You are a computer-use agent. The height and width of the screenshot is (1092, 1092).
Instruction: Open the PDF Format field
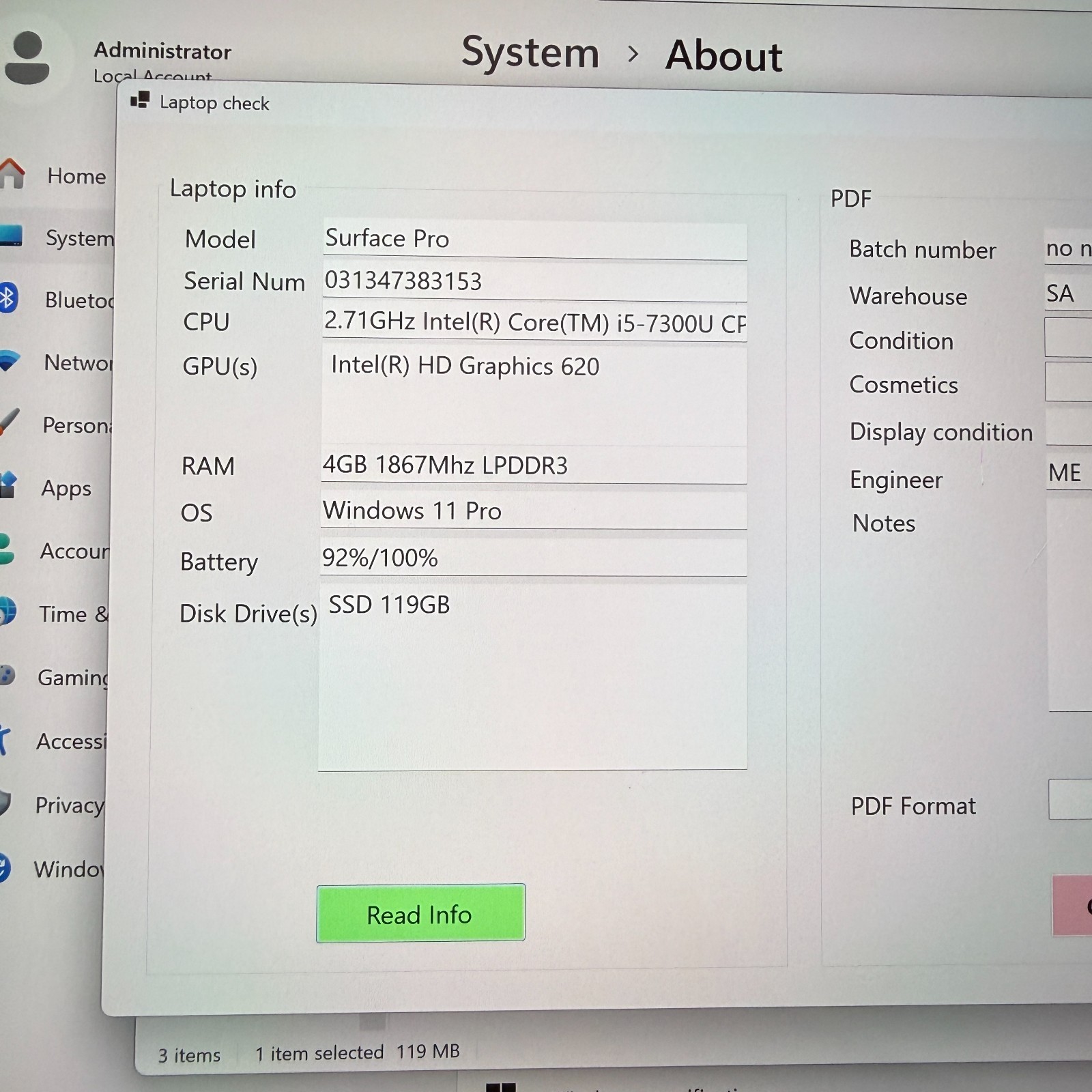[1070, 799]
